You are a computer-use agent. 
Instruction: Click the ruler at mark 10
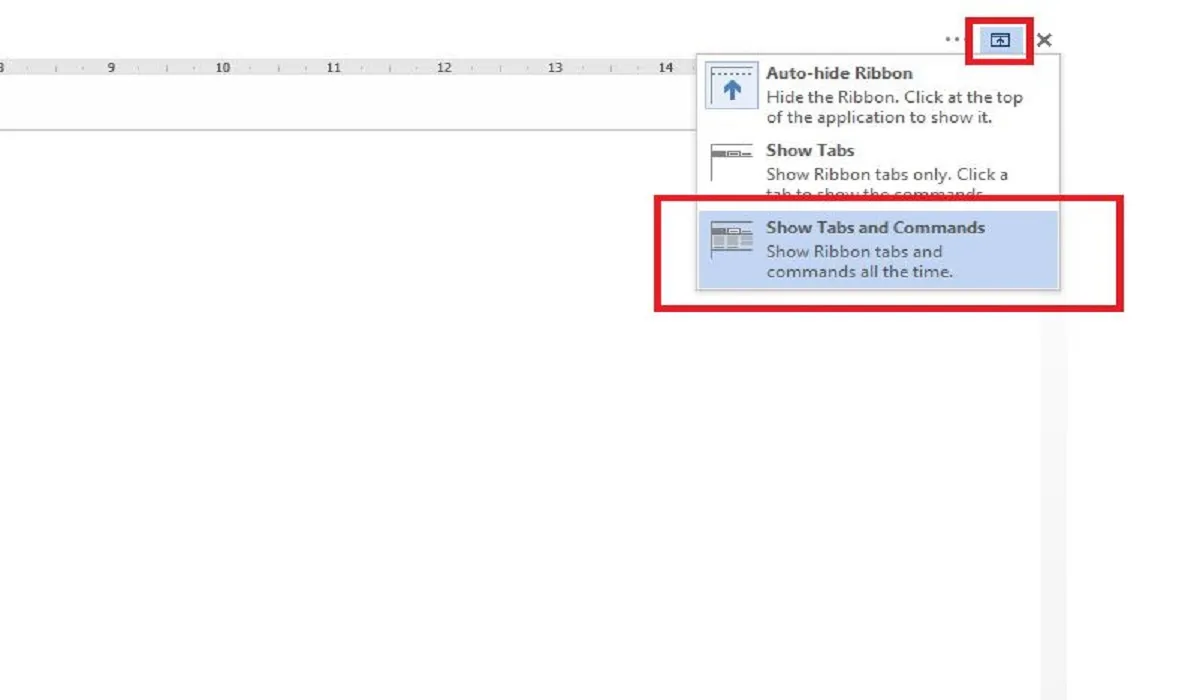[x=222, y=68]
